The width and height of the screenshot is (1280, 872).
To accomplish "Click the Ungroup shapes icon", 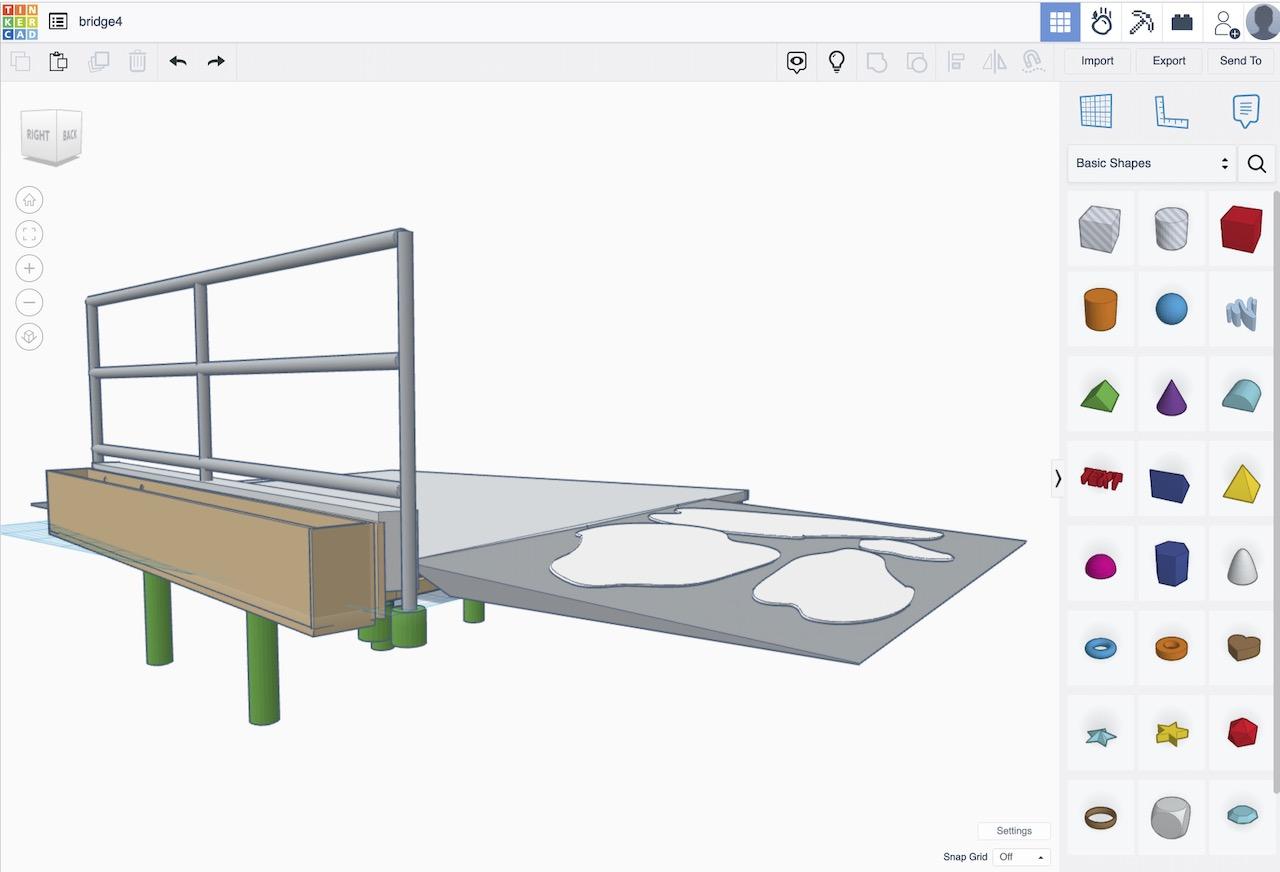I will point(916,62).
